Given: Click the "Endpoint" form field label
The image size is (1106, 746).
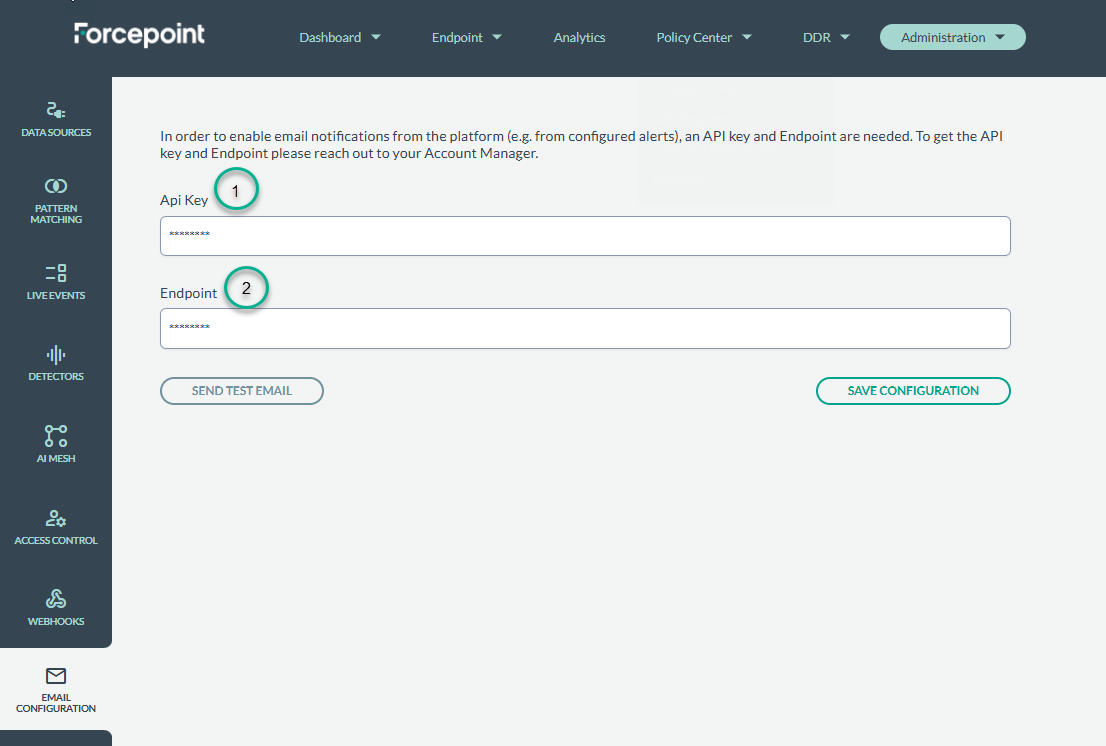Looking at the screenshot, I should (188, 293).
